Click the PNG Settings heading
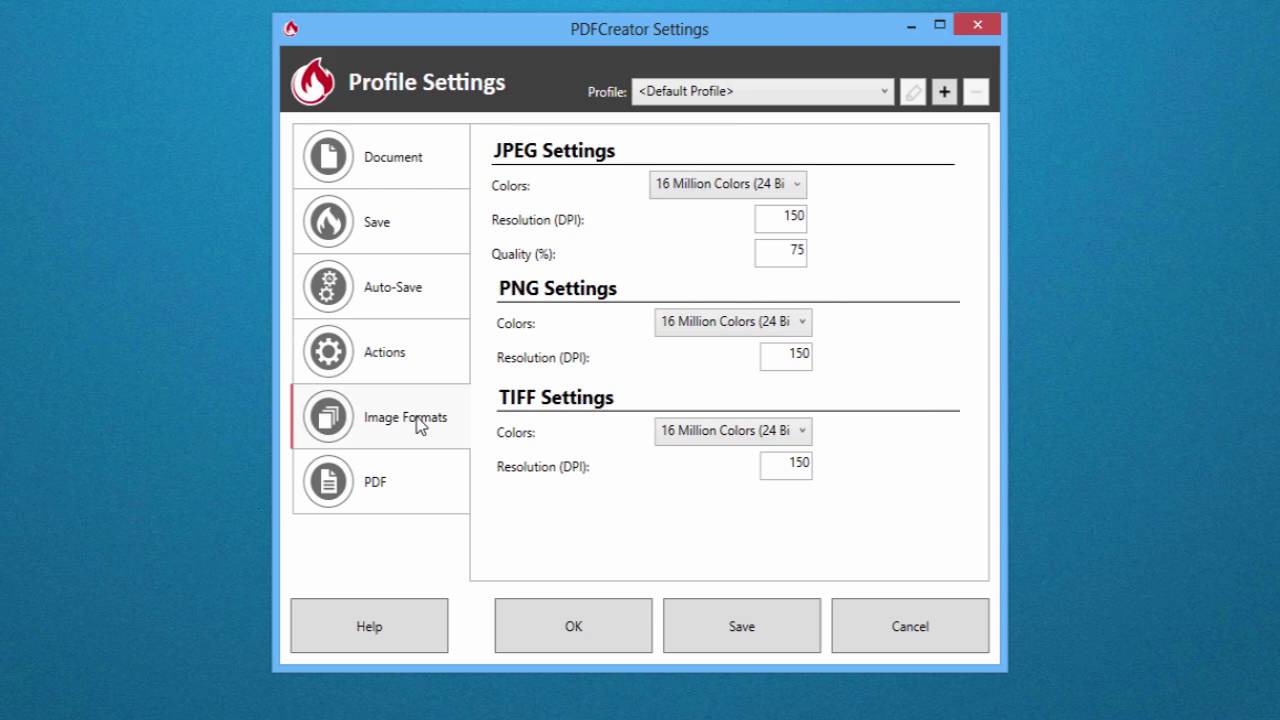The width and height of the screenshot is (1280, 720). click(558, 288)
